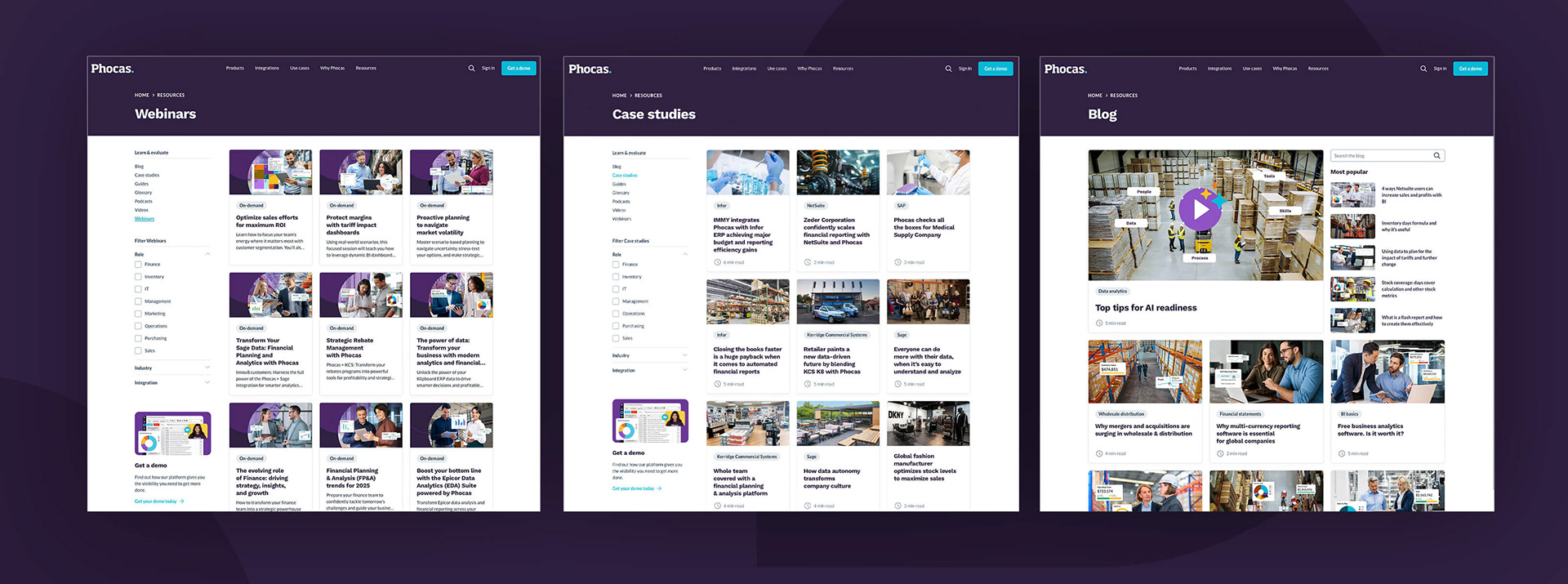Check the Inventory role filter on Webinars page
Screen dimensions: 1568x584
coord(138,277)
